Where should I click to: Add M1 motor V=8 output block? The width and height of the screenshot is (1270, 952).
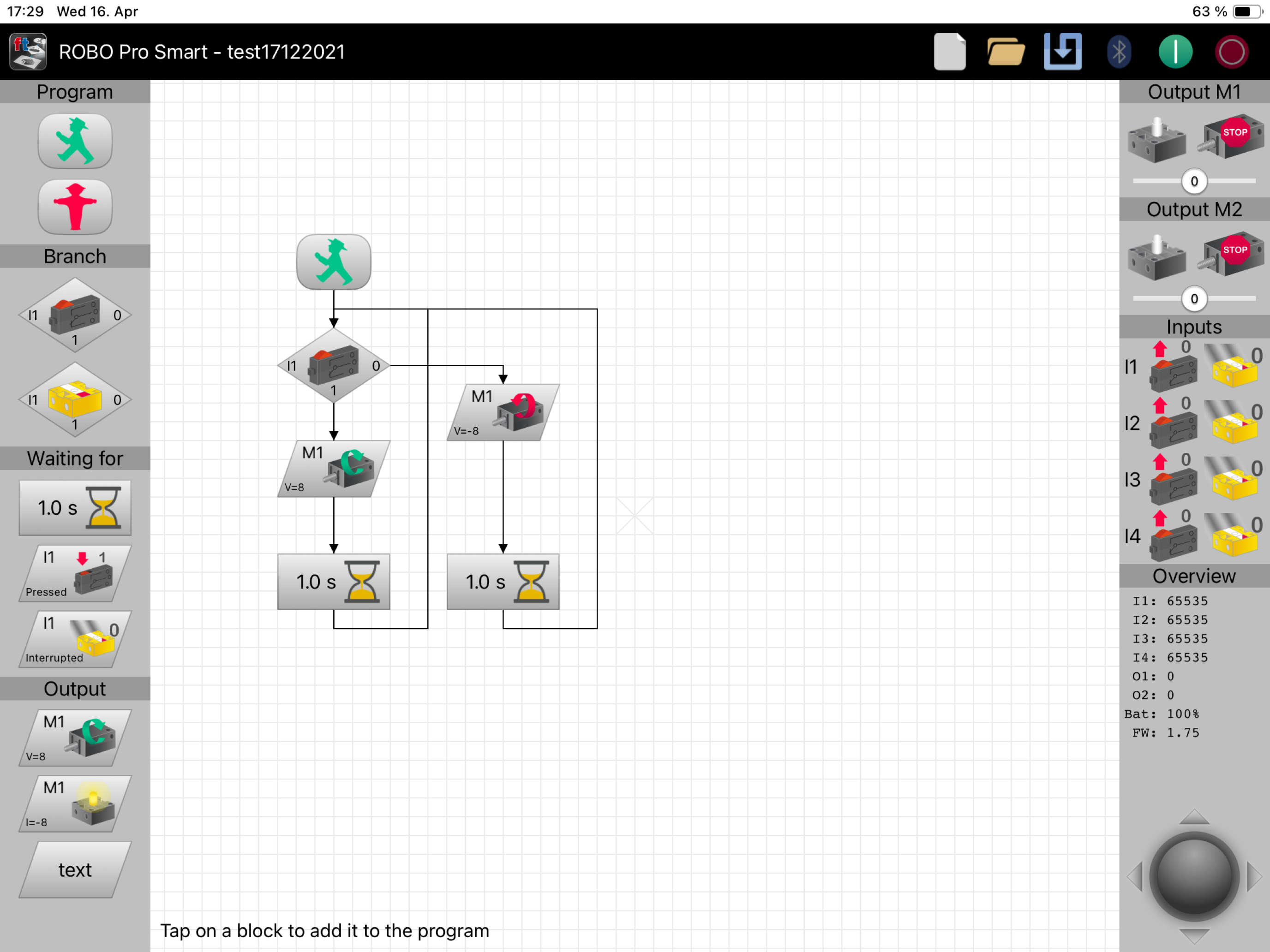(x=75, y=738)
